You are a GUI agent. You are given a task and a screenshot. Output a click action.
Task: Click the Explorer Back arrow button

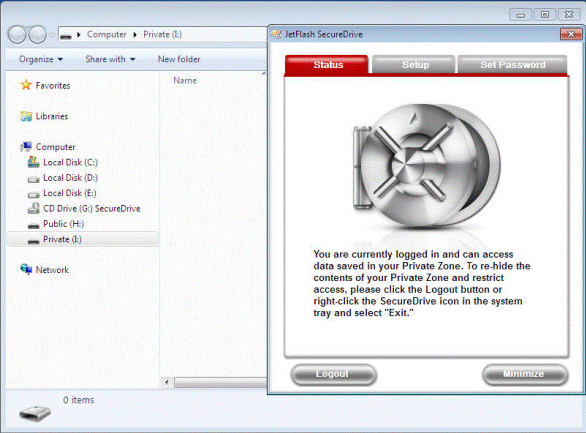(x=17, y=35)
